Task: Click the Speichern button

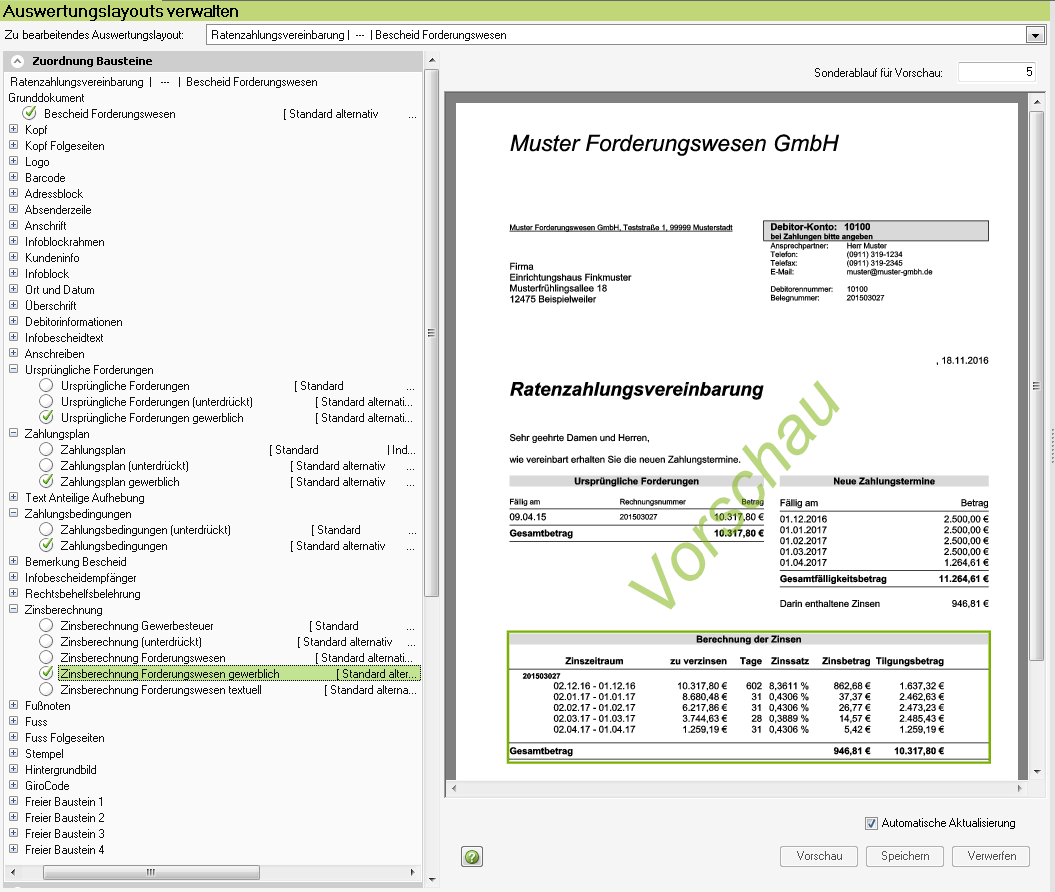Action: pyautogui.click(x=905, y=856)
